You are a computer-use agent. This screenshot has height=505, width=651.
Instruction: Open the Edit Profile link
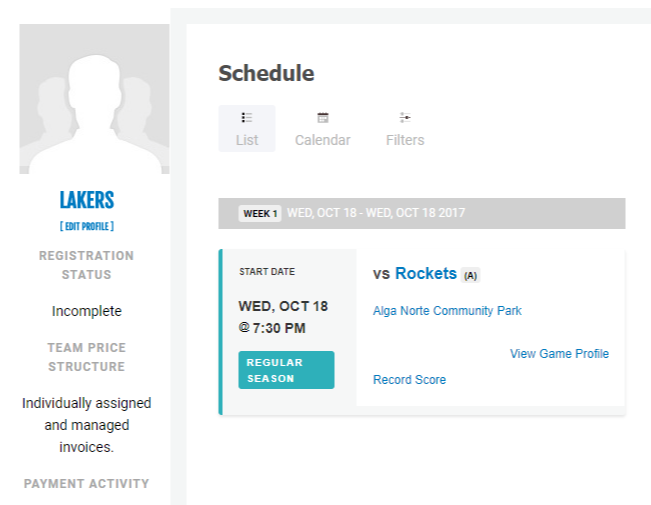[x=87, y=226]
